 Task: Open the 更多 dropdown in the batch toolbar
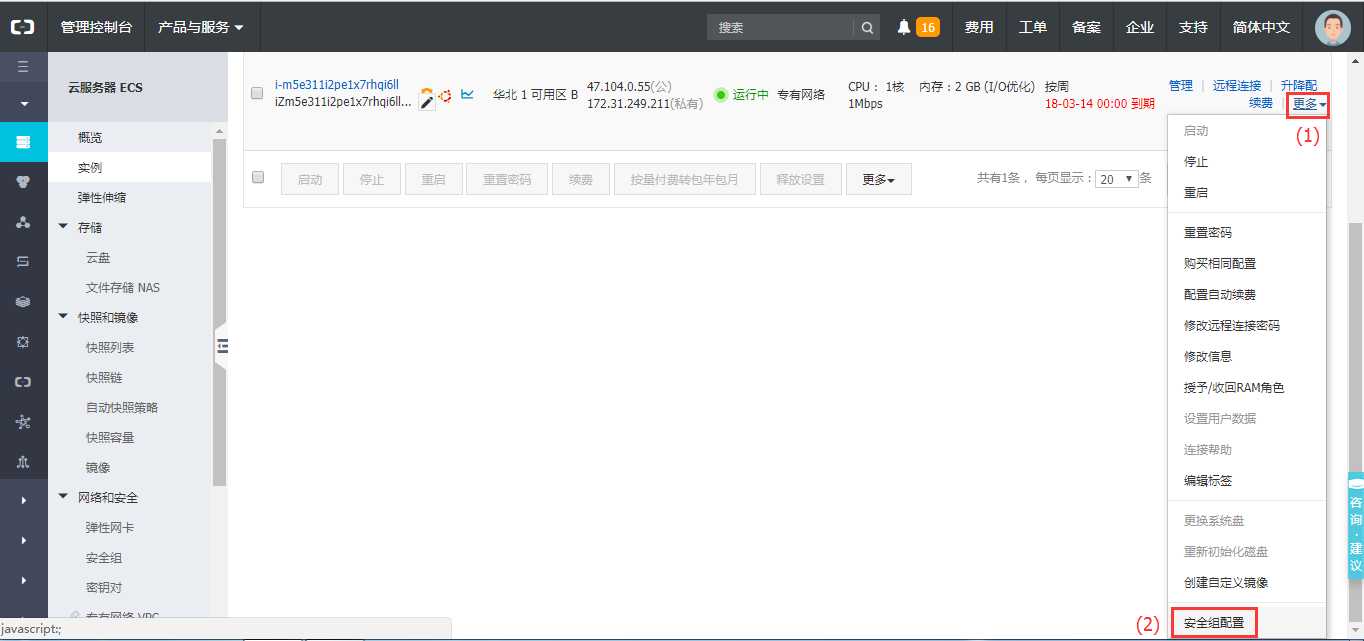[879, 180]
